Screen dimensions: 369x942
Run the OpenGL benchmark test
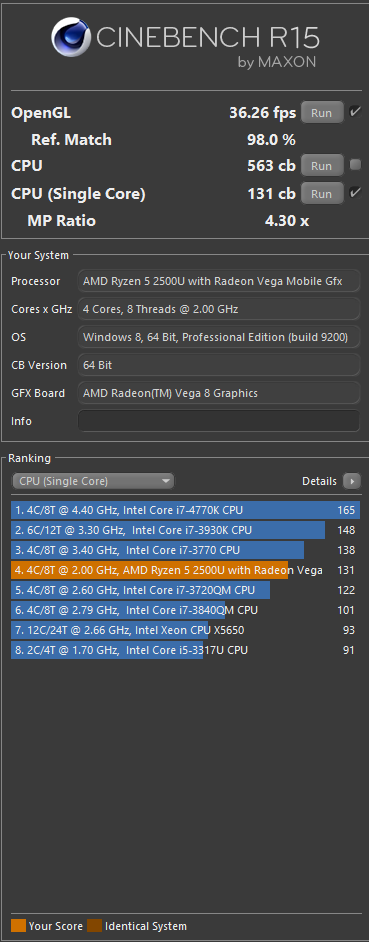tap(322, 113)
